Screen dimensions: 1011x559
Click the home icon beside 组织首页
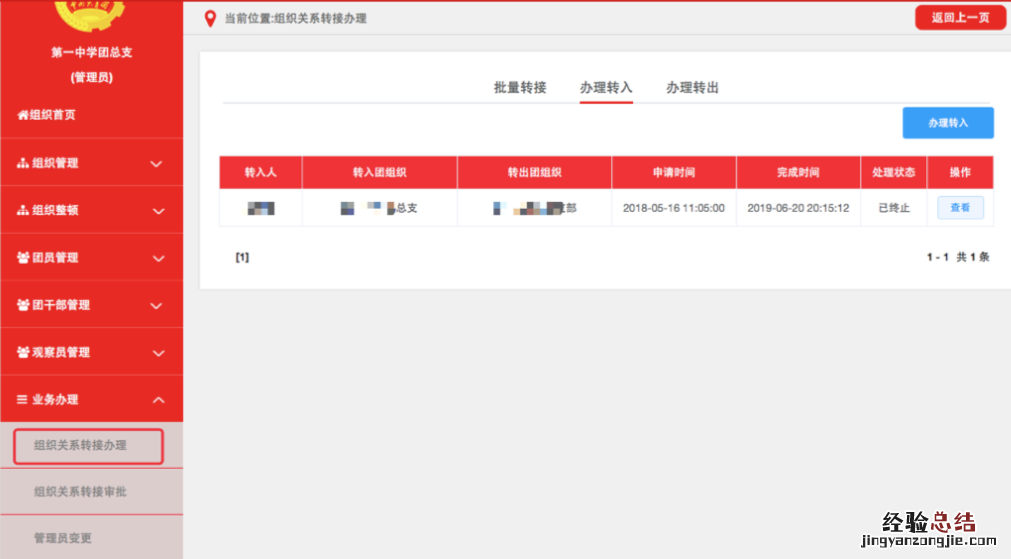[x=22, y=115]
